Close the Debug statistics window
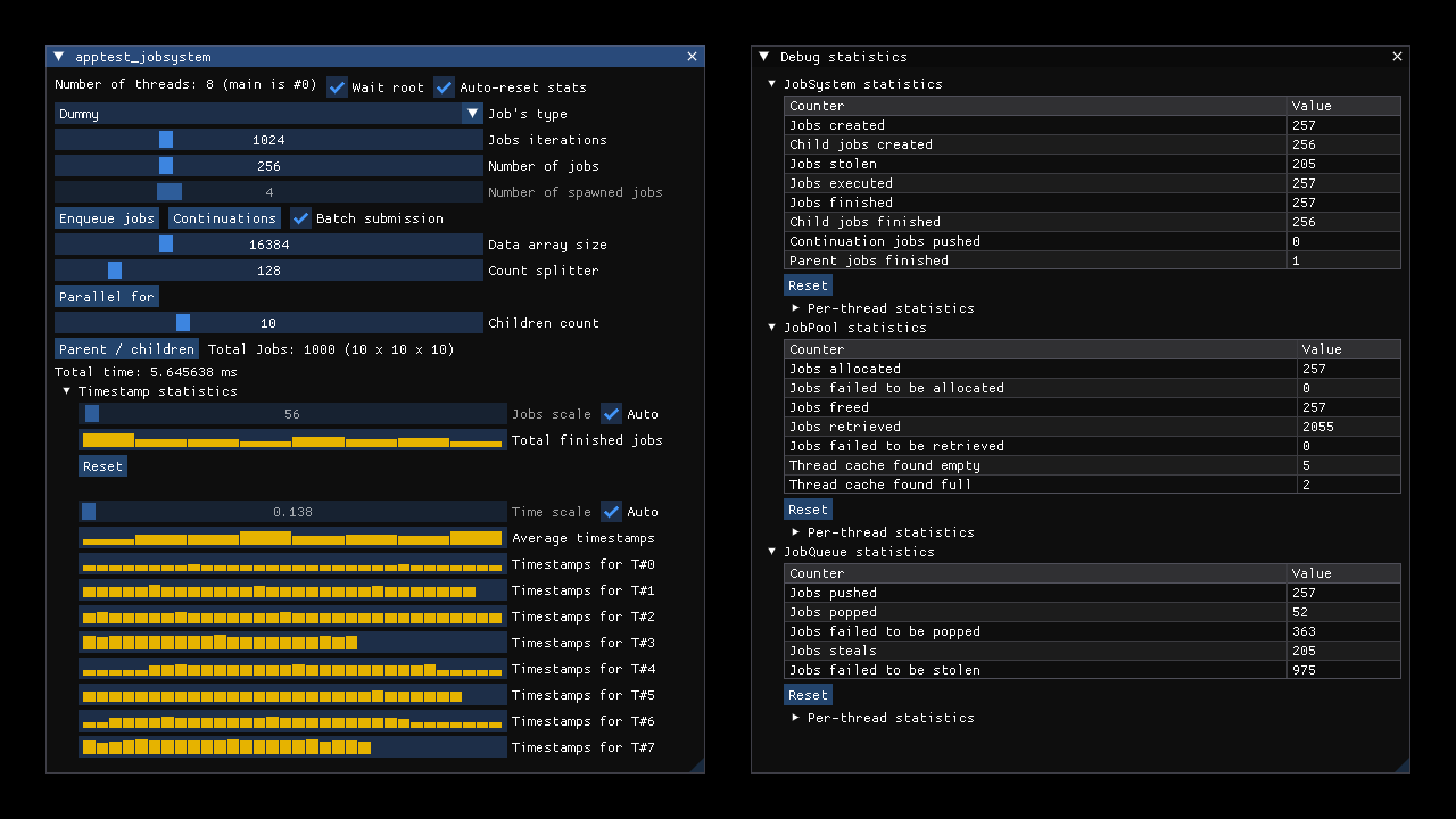This screenshot has height=819, width=1456. [1397, 57]
